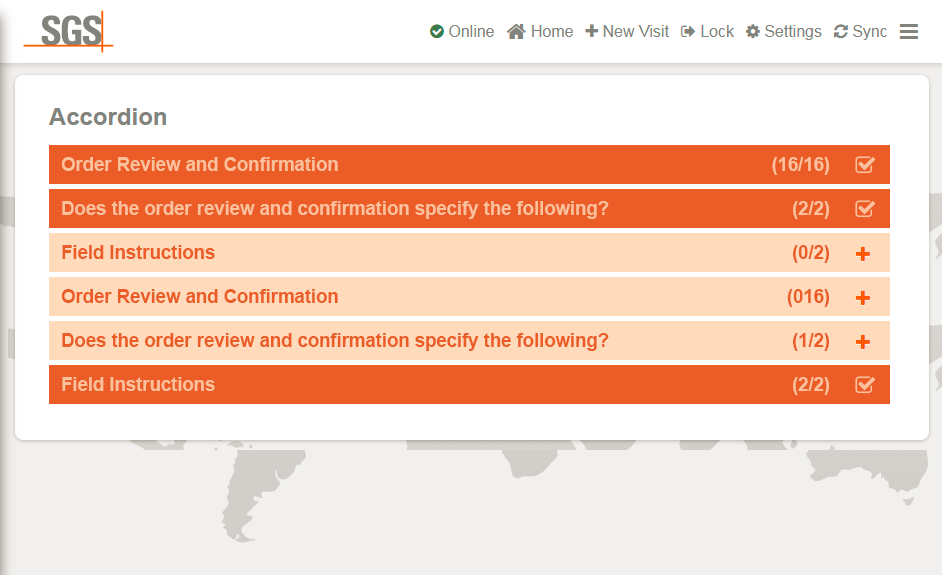Expand Field Instructions (0/2) with plus icon
This screenshot has width=942, height=575.
click(x=863, y=254)
